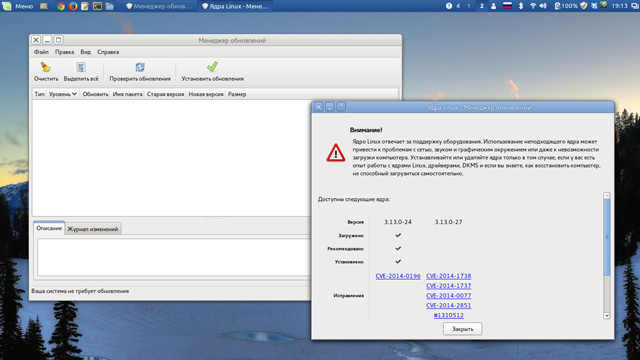Click the Очистить broom icon
Image resolution: width=640 pixels, height=360 pixels.
coord(45,67)
